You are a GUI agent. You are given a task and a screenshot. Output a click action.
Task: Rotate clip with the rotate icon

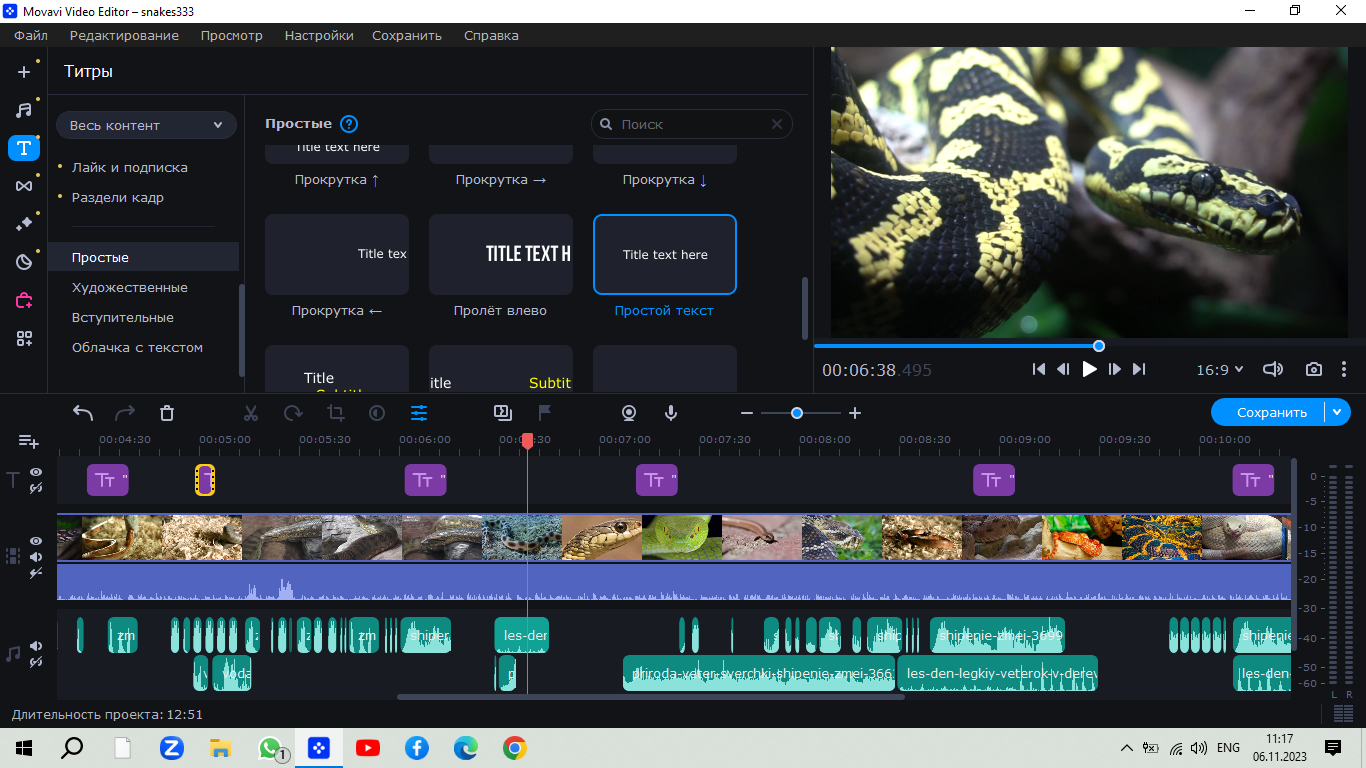click(x=293, y=413)
